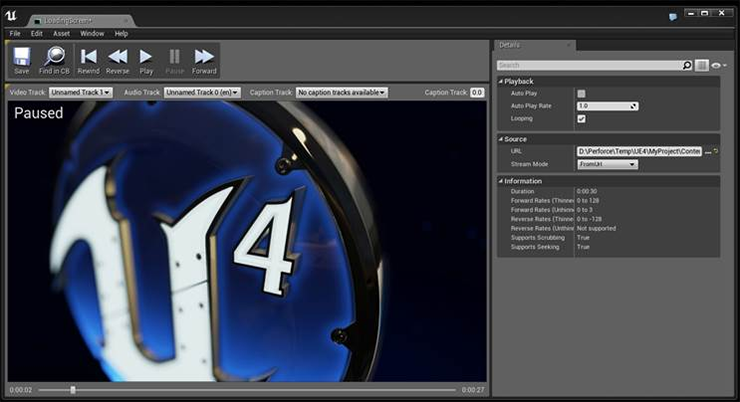The image size is (740, 402).
Task: Maximize the editor window
Action: click(704, 13)
